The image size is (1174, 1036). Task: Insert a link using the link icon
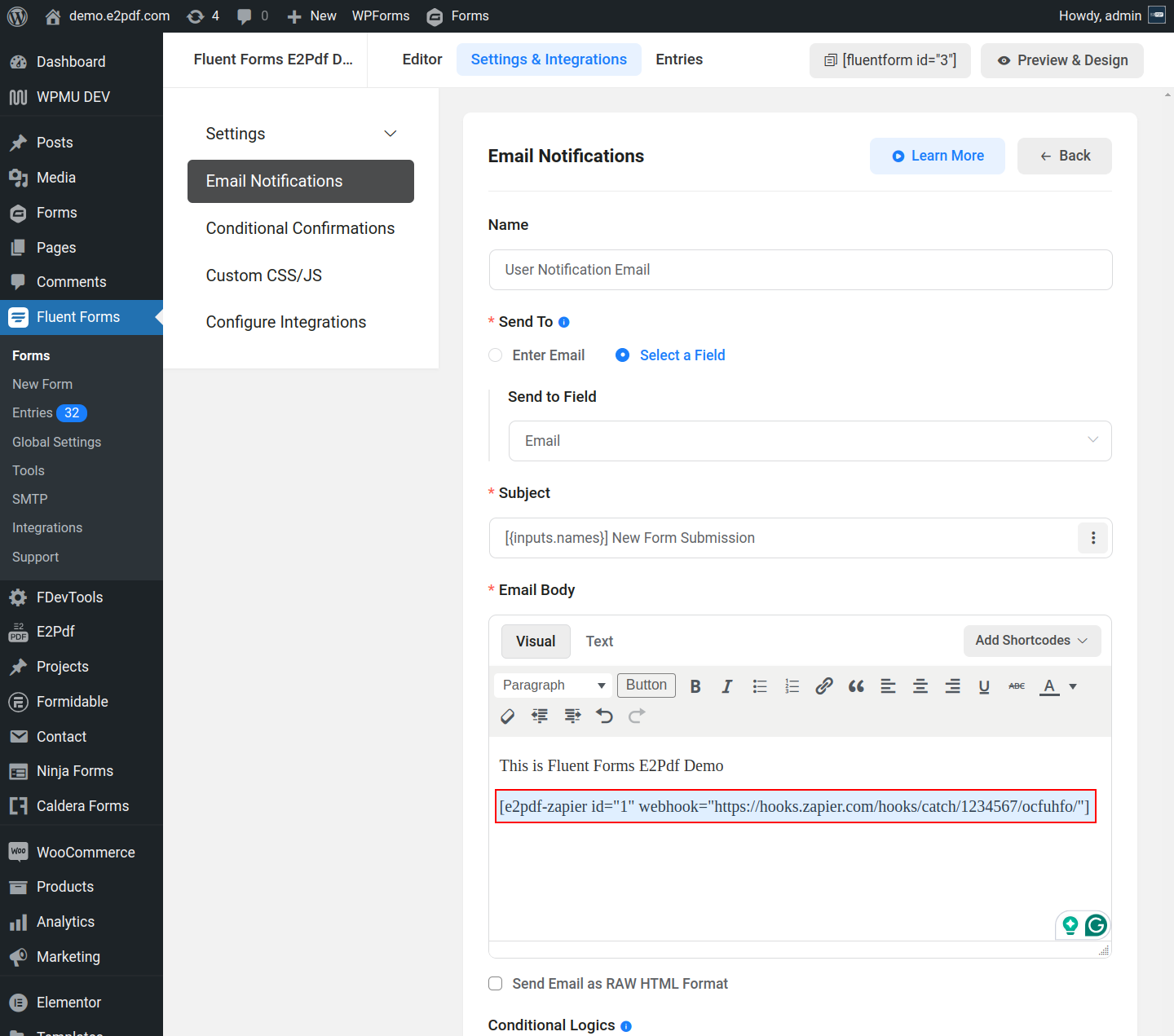(823, 686)
